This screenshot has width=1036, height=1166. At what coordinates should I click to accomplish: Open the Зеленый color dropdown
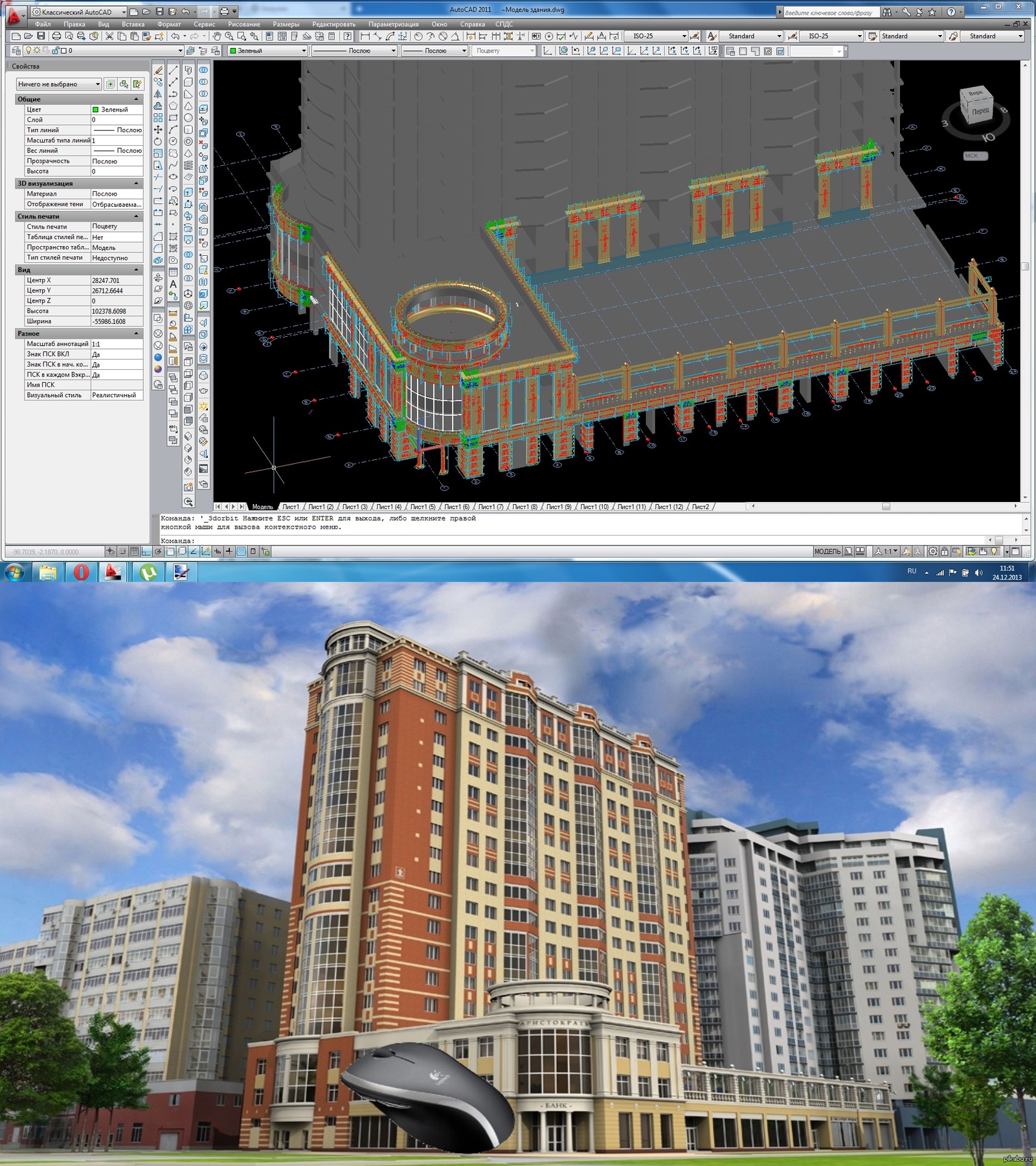pyautogui.click(x=267, y=51)
